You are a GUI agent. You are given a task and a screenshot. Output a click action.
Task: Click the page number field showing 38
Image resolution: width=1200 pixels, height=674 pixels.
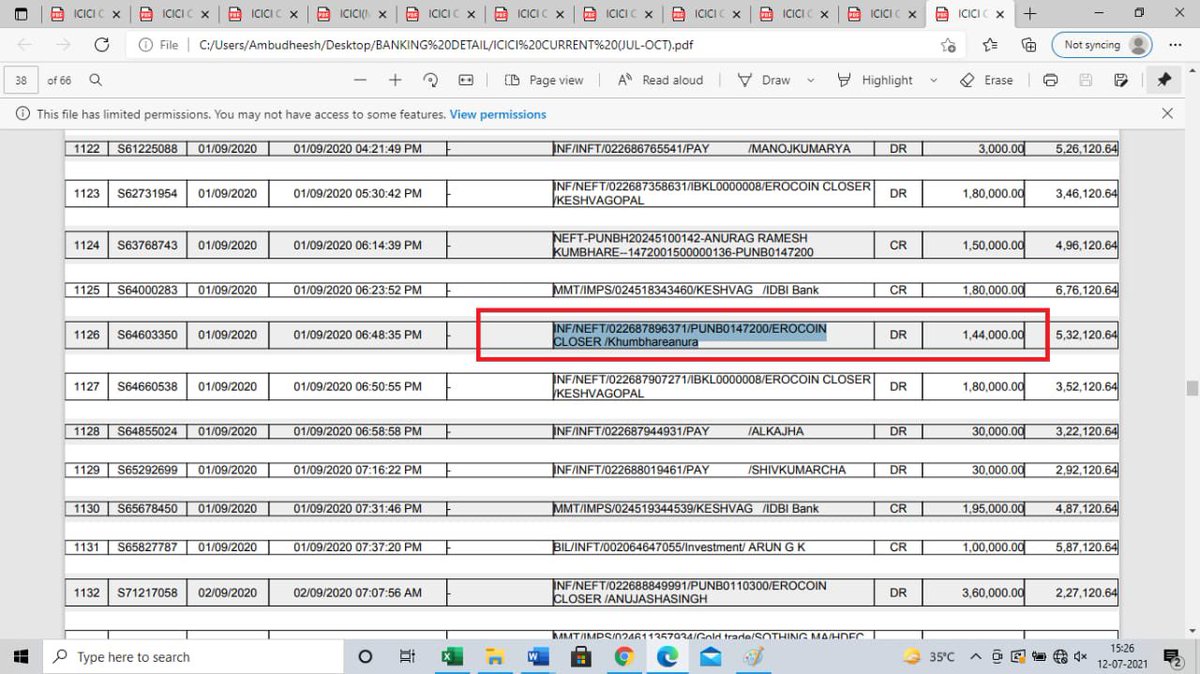pos(22,80)
